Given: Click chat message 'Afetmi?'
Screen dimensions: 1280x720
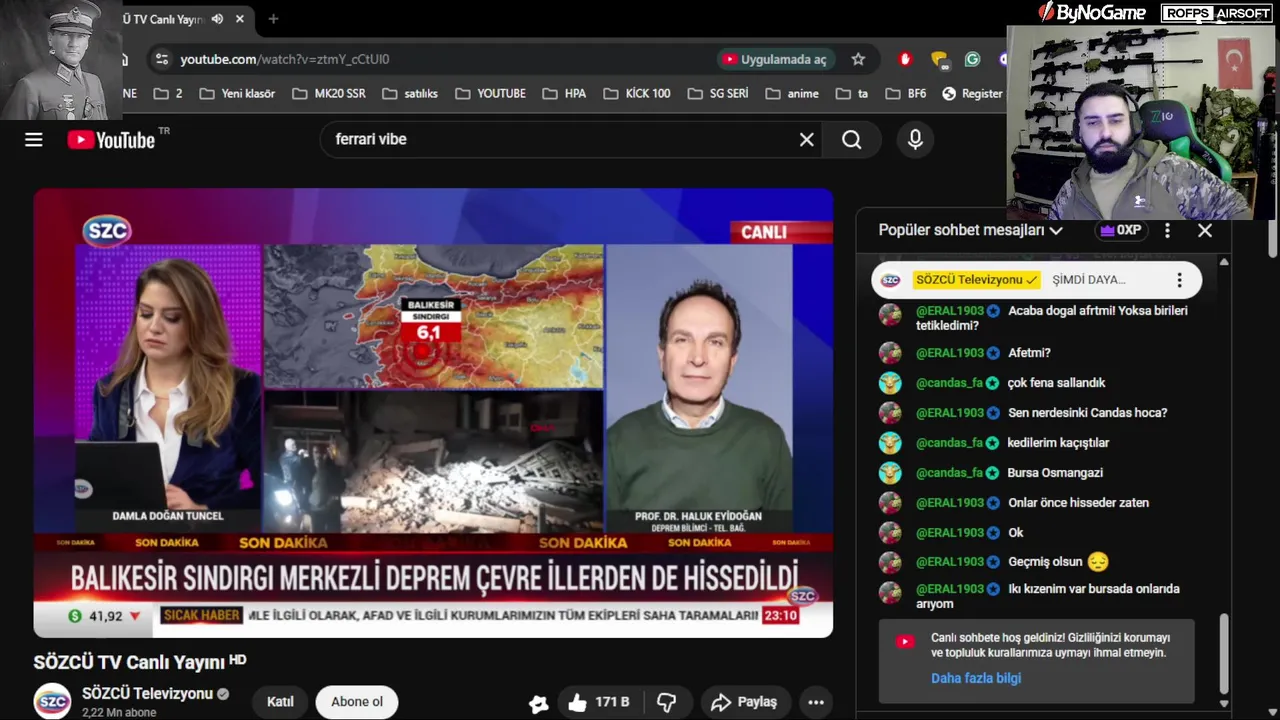Looking at the screenshot, I should tap(1029, 352).
